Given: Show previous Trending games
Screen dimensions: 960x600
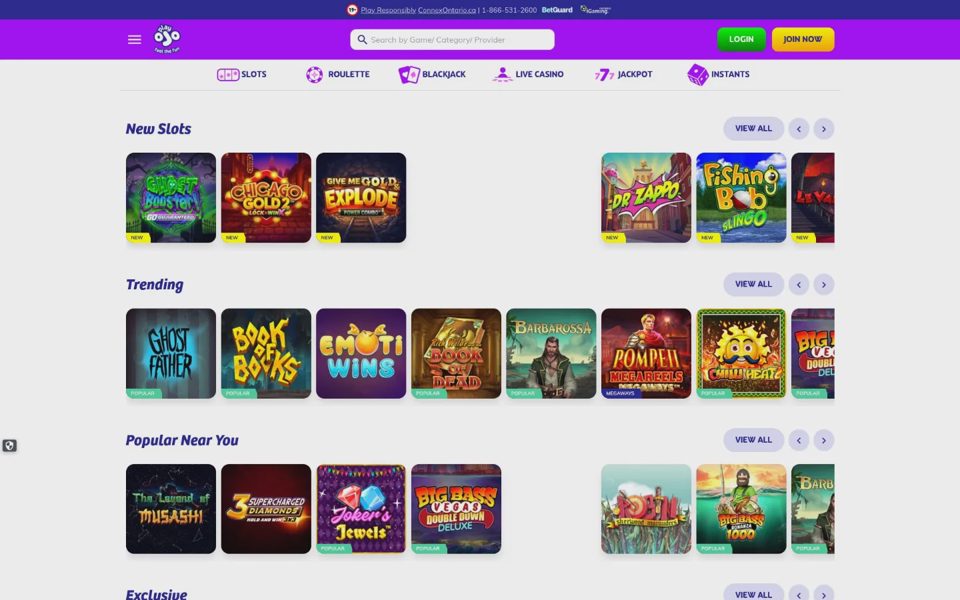Looking at the screenshot, I should coord(798,284).
